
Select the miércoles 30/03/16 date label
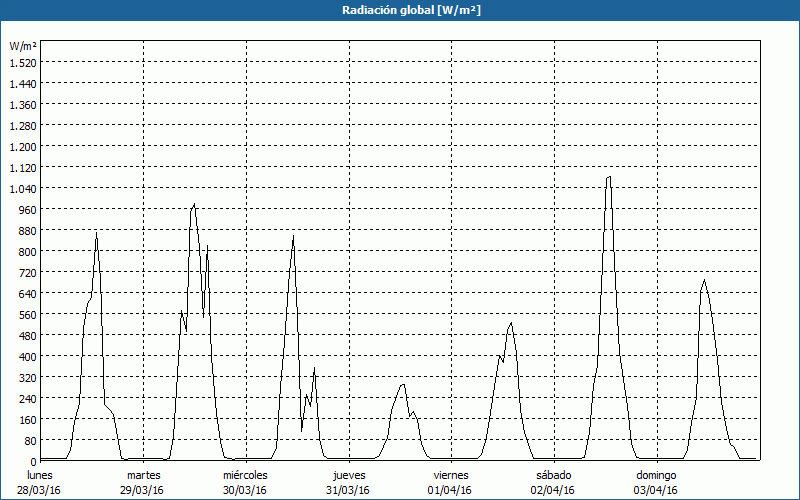245,482
